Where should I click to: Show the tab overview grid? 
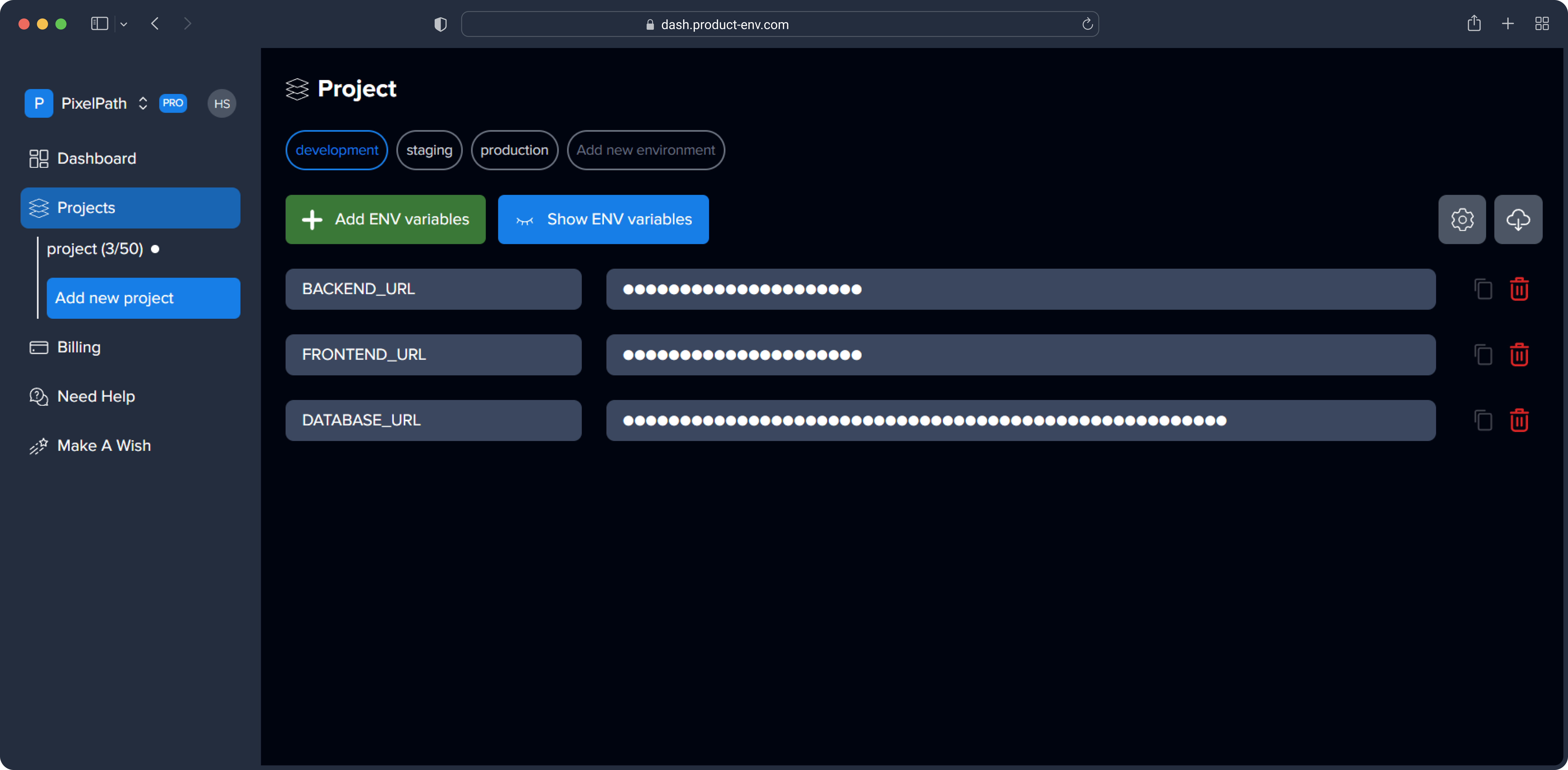[1542, 24]
